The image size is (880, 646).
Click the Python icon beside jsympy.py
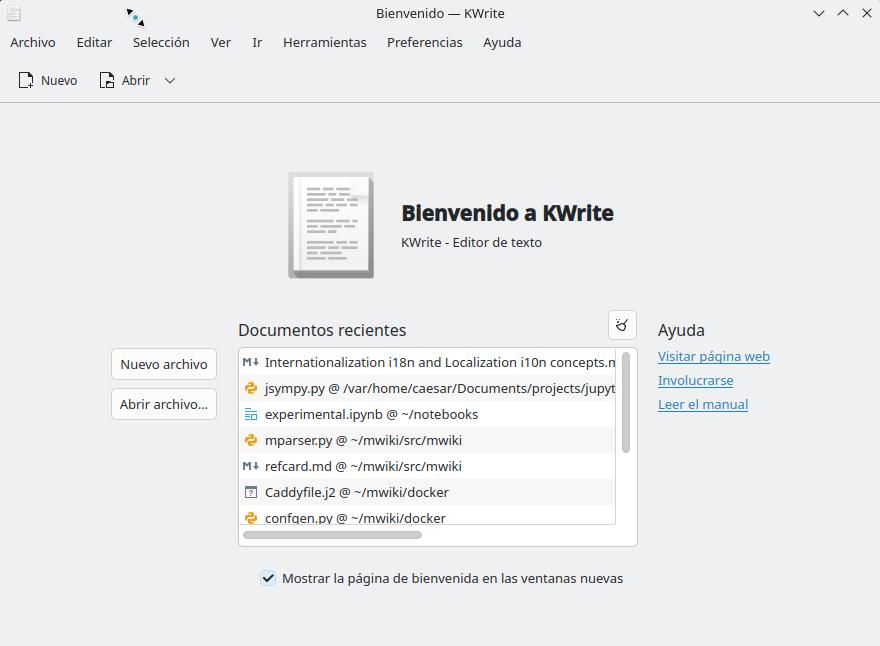(x=251, y=388)
